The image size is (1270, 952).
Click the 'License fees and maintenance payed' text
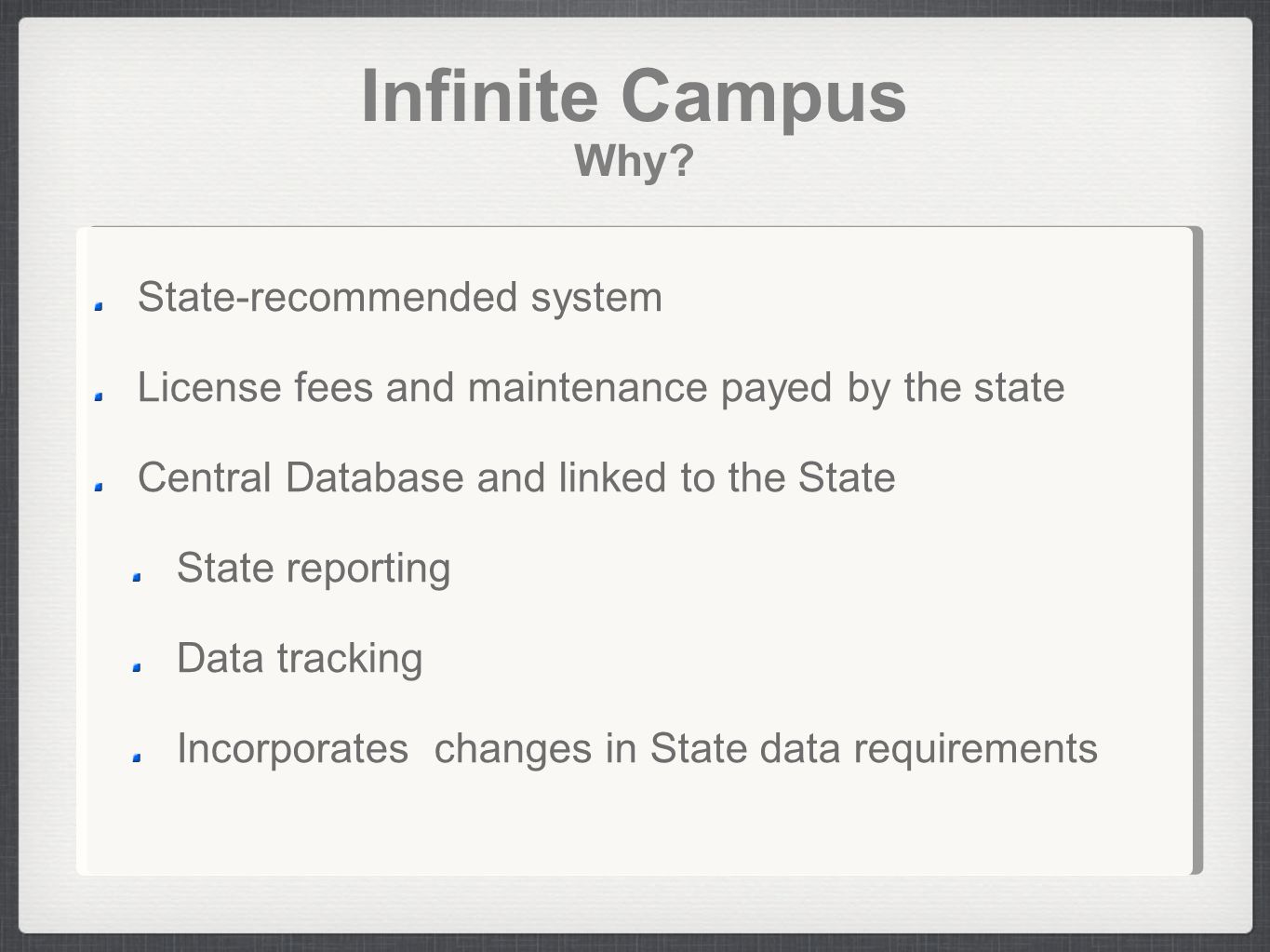tap(488, 388)
